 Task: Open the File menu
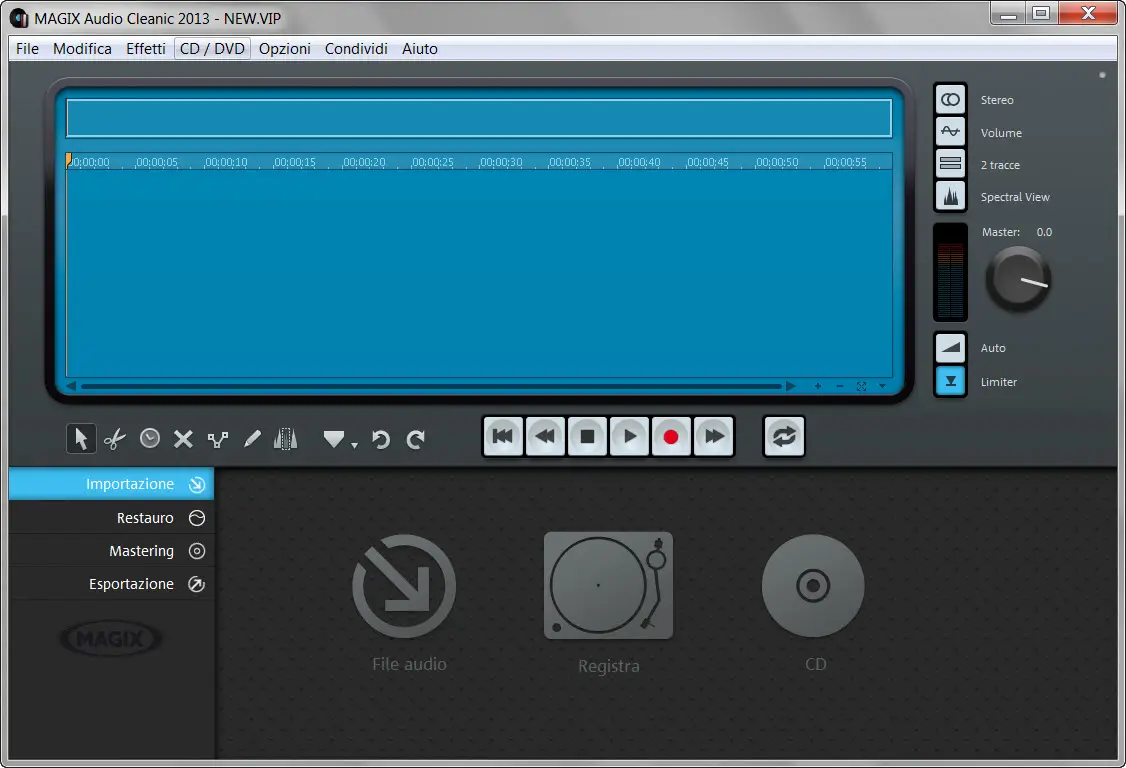tap(27, 49)
